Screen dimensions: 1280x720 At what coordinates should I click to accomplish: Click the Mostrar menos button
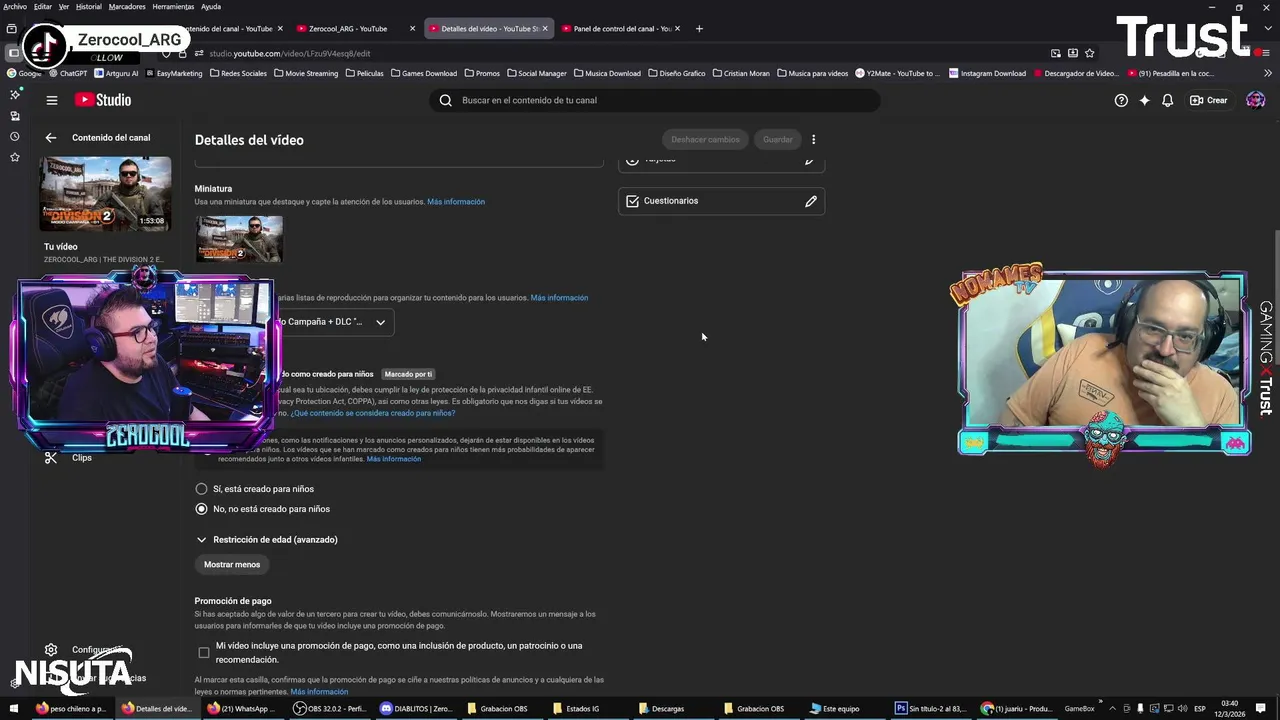(x=232, y=565)
